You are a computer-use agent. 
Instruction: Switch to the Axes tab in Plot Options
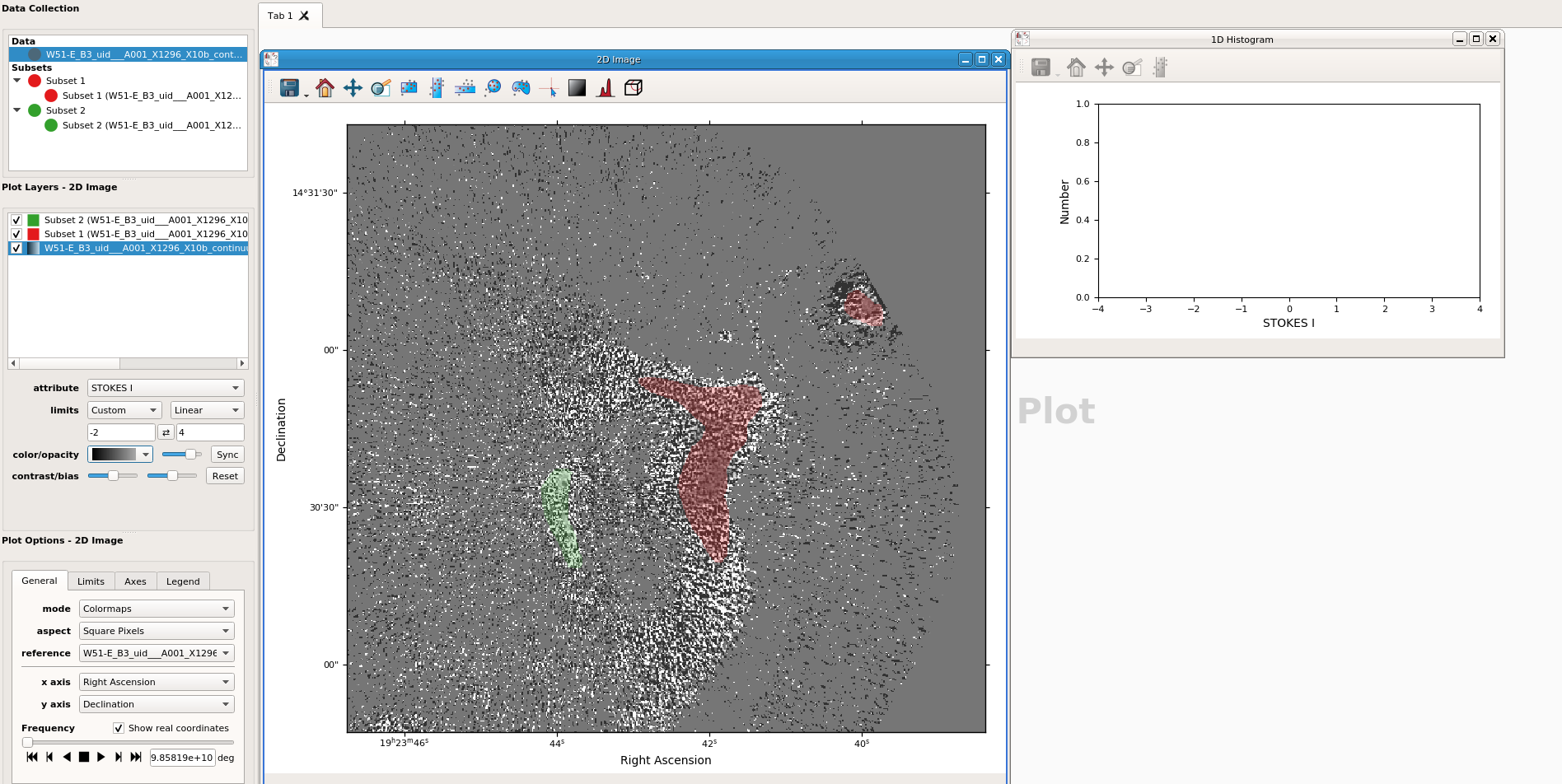(134, 581)
